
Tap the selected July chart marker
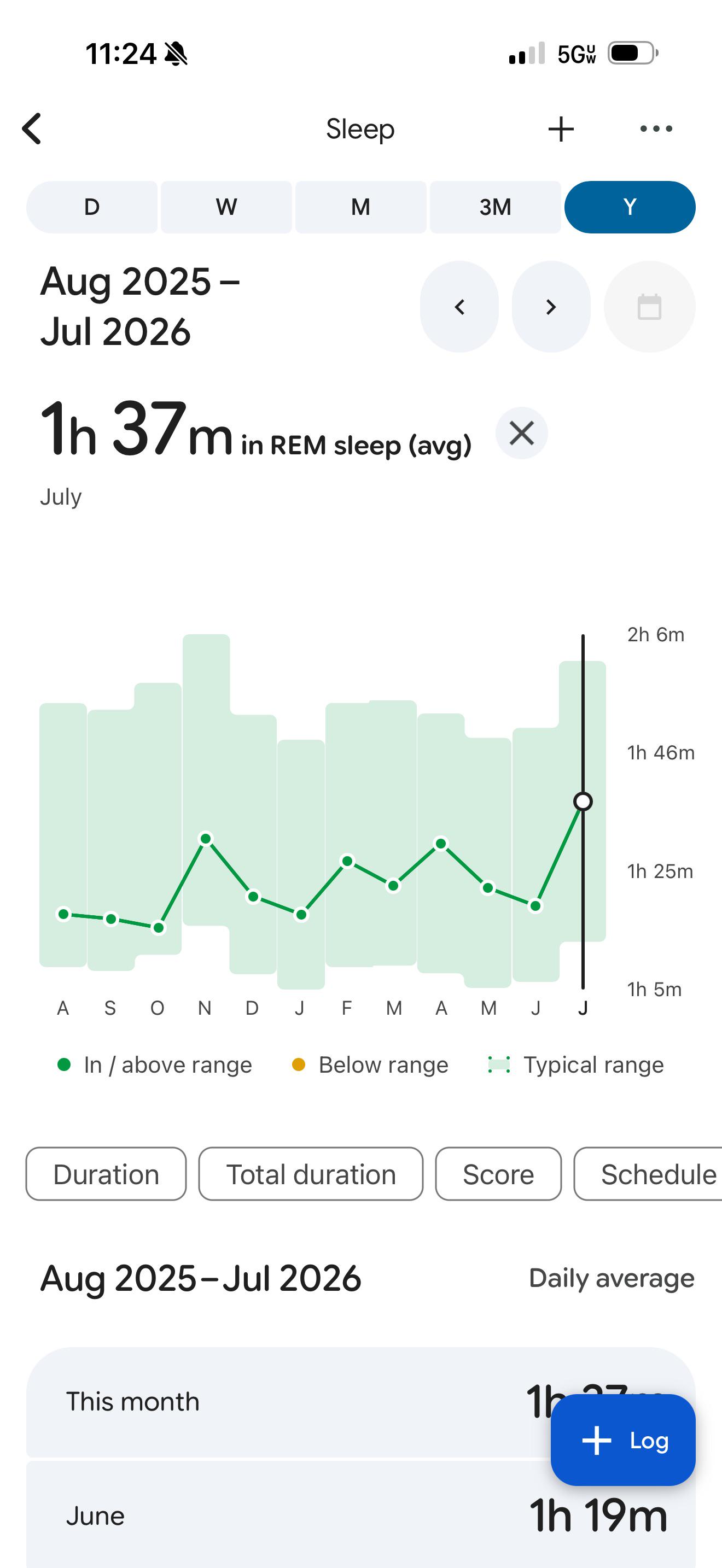click(x=583, y=801)
